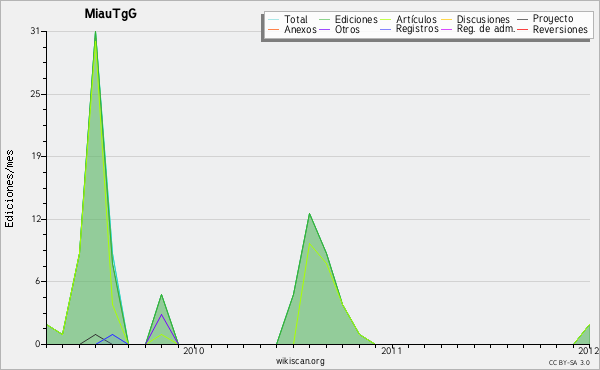Click the red Reversiones line swatch
This screenshot has height=370, width=600.
[523, 29]
